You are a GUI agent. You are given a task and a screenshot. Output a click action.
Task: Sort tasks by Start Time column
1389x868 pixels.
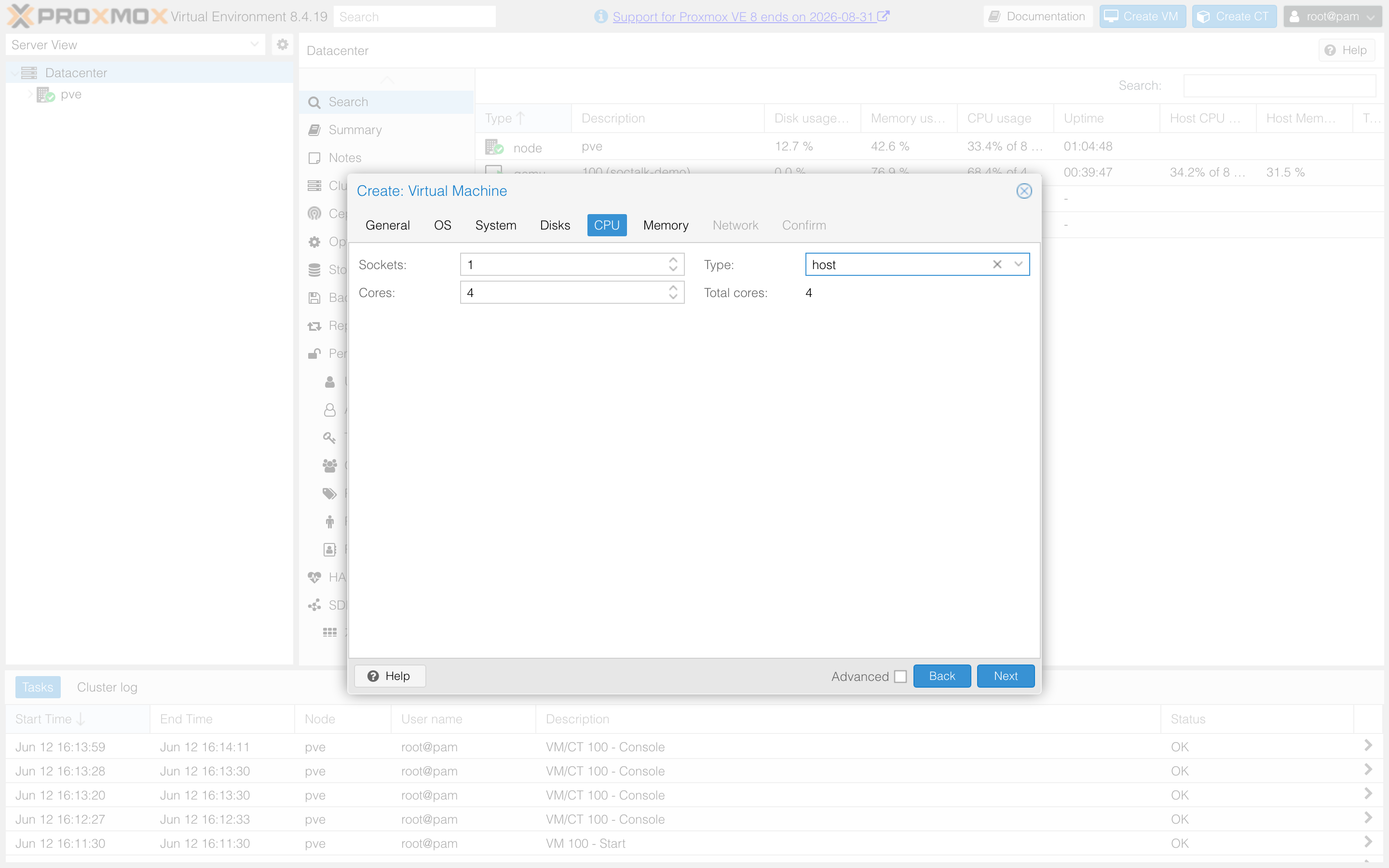pos(78,719)
